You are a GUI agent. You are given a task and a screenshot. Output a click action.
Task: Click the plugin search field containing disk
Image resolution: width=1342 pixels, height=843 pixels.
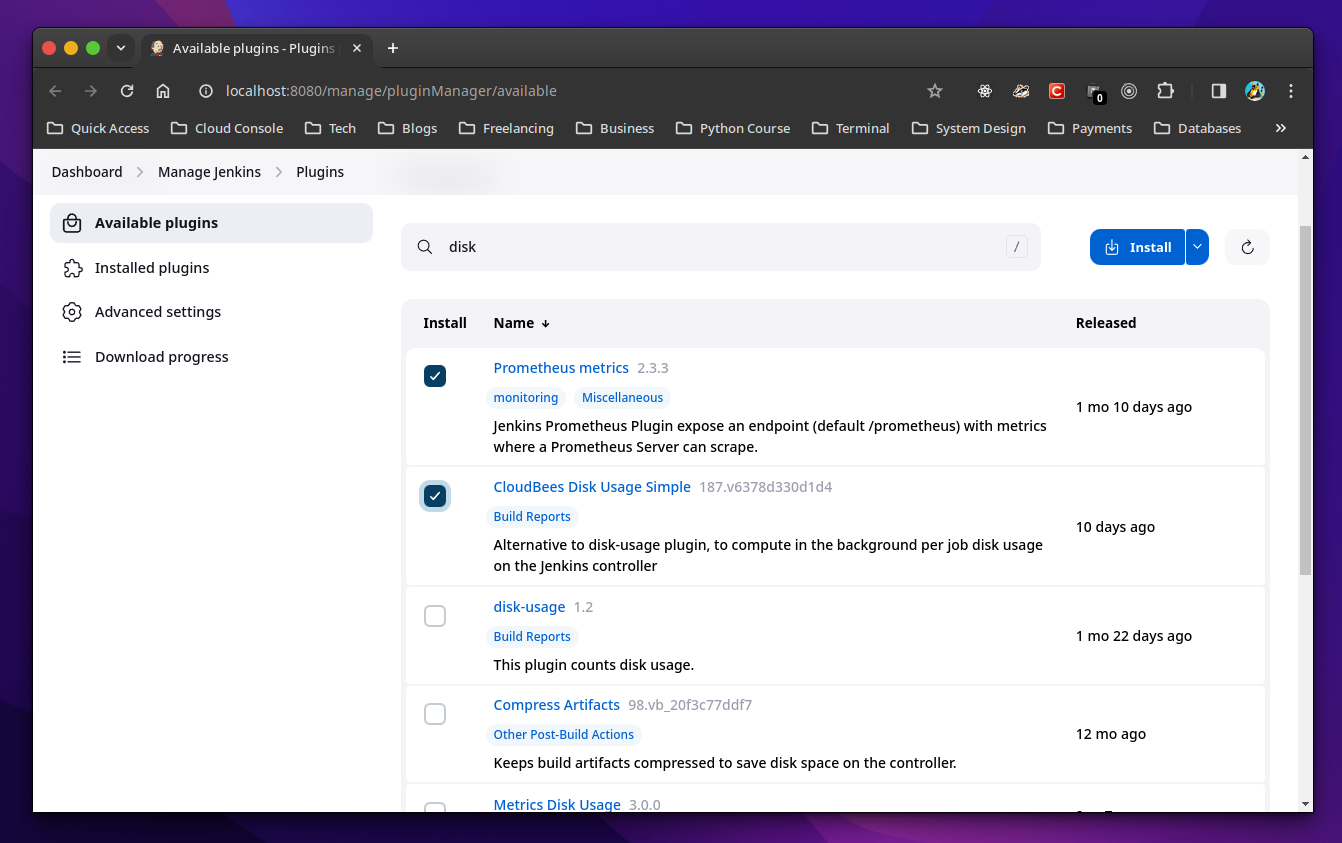[x=721, y=247]
